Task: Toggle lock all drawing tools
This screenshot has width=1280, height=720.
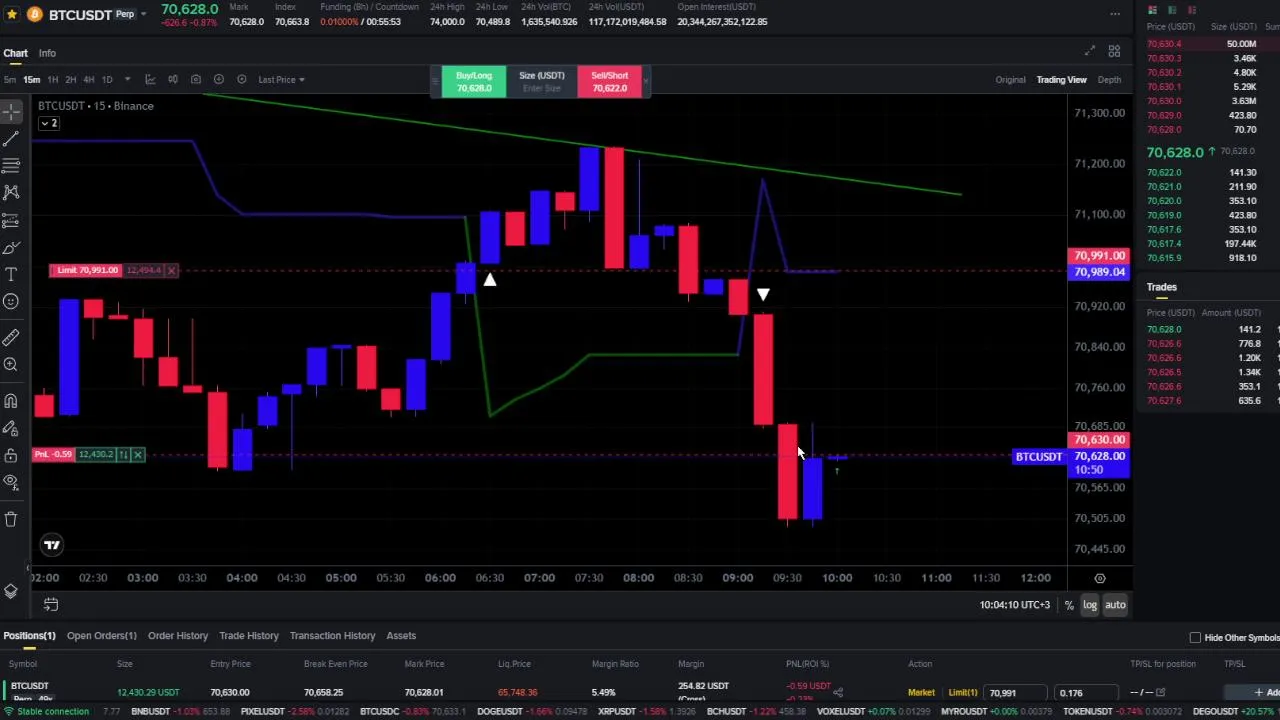Action: (x=11, y=455)
